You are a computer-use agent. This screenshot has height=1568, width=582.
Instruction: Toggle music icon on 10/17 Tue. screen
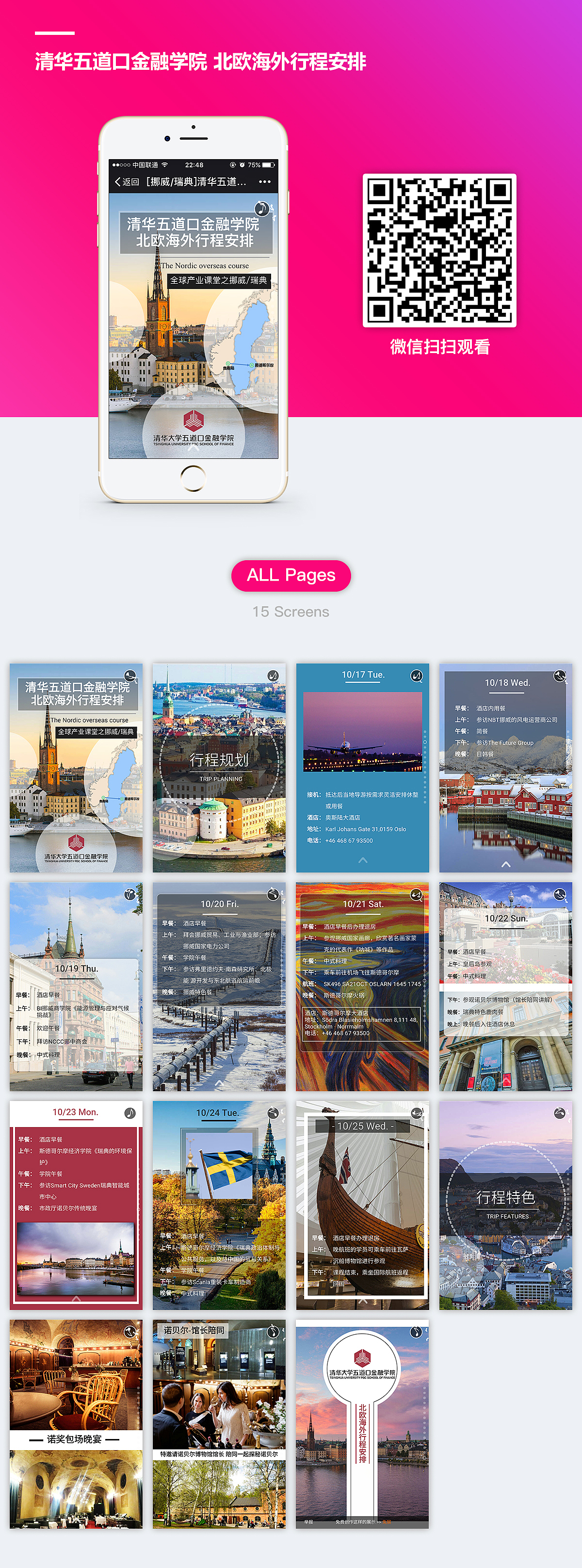tap(417, 676)
